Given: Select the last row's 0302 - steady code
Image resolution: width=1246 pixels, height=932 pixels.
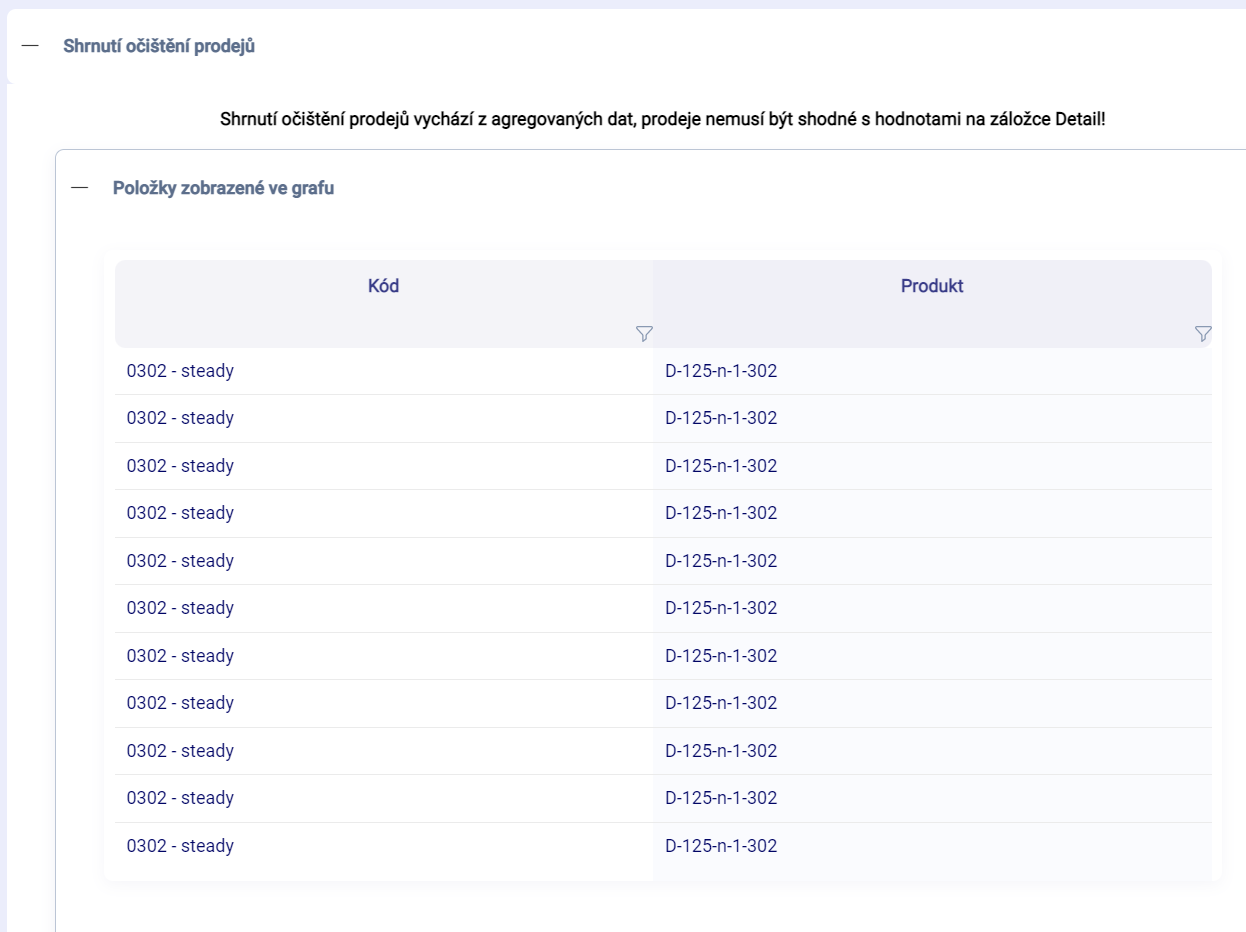Looking at the screenshot, I should click(180, 846).
